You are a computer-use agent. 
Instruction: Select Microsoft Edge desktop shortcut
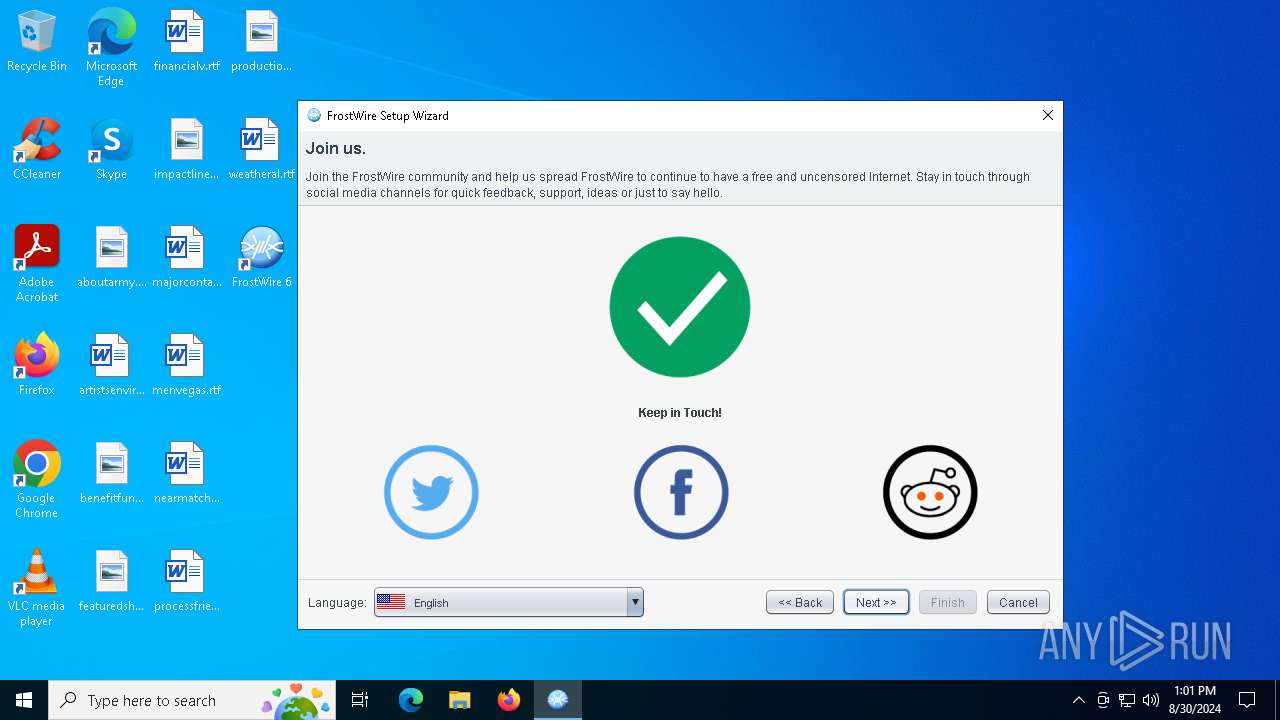111,48
